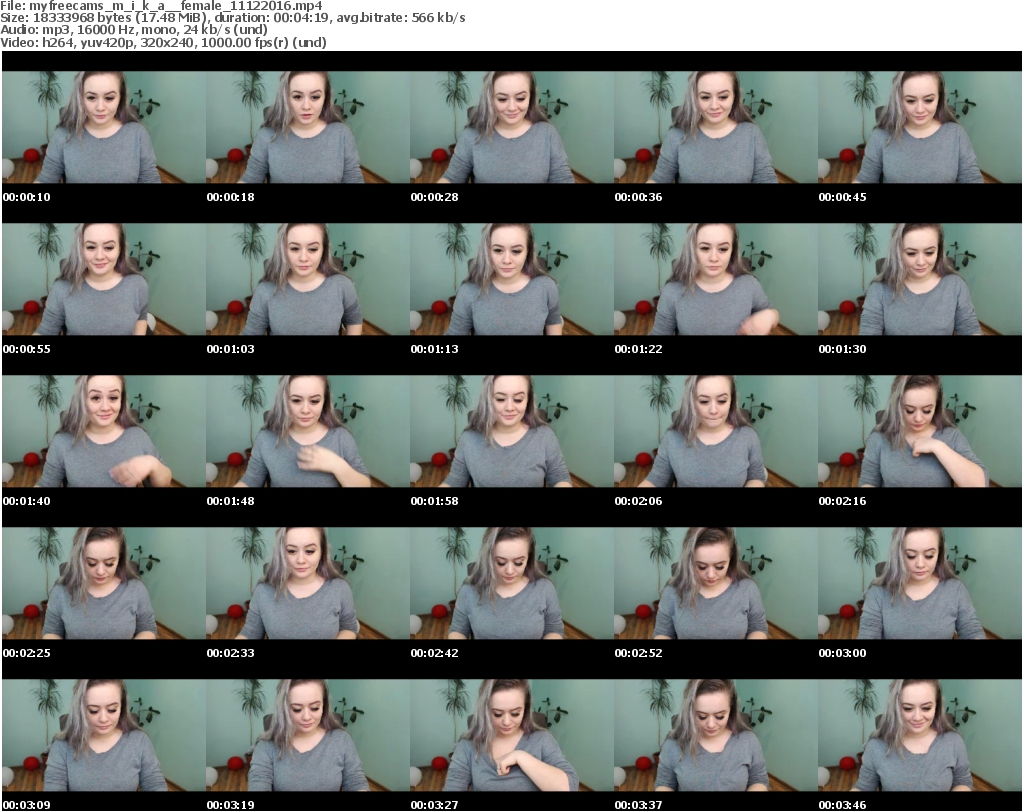Click the Video h264 info line

point(163,42)
